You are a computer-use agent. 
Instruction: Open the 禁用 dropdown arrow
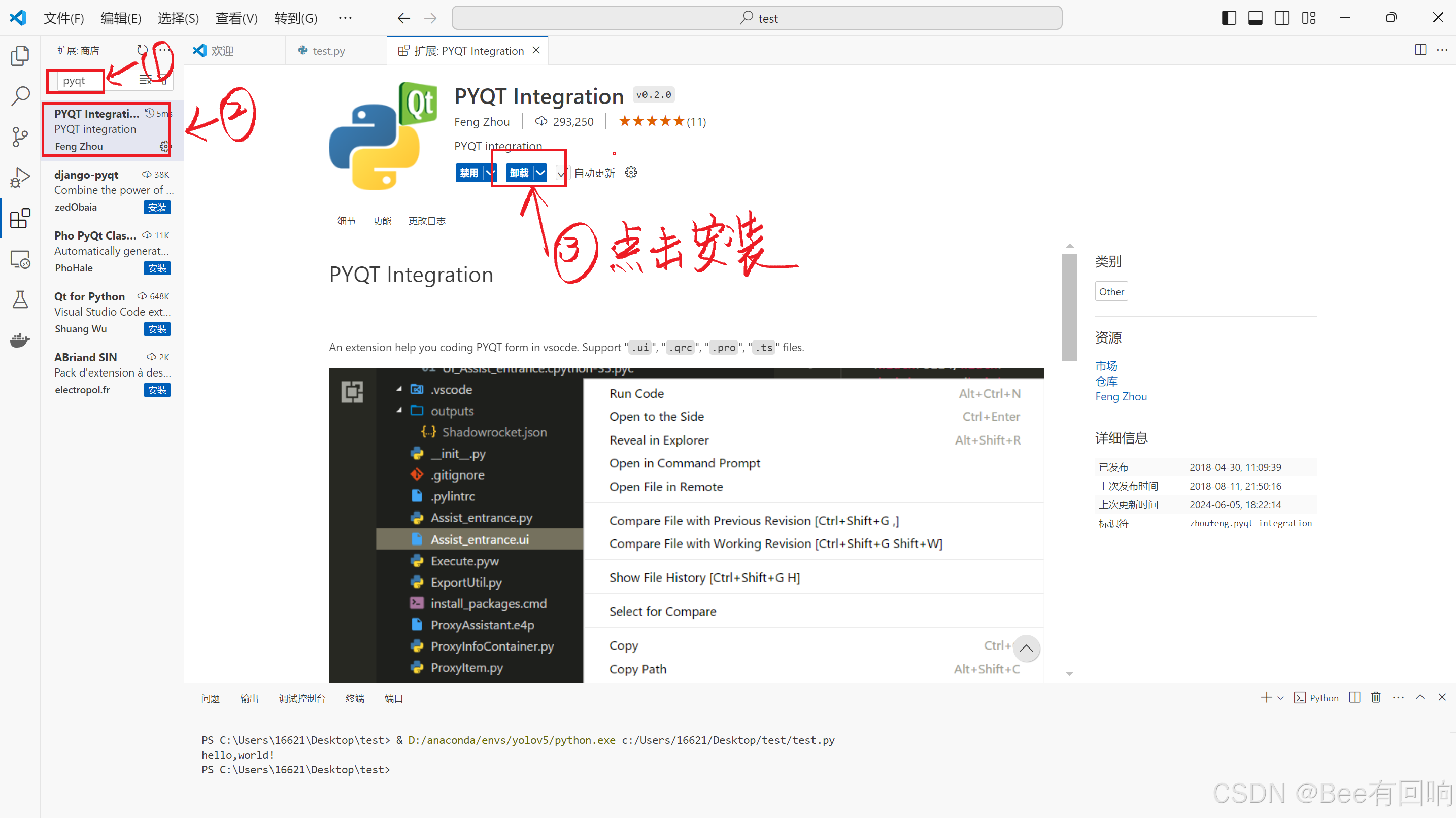(x=490, y=173)
